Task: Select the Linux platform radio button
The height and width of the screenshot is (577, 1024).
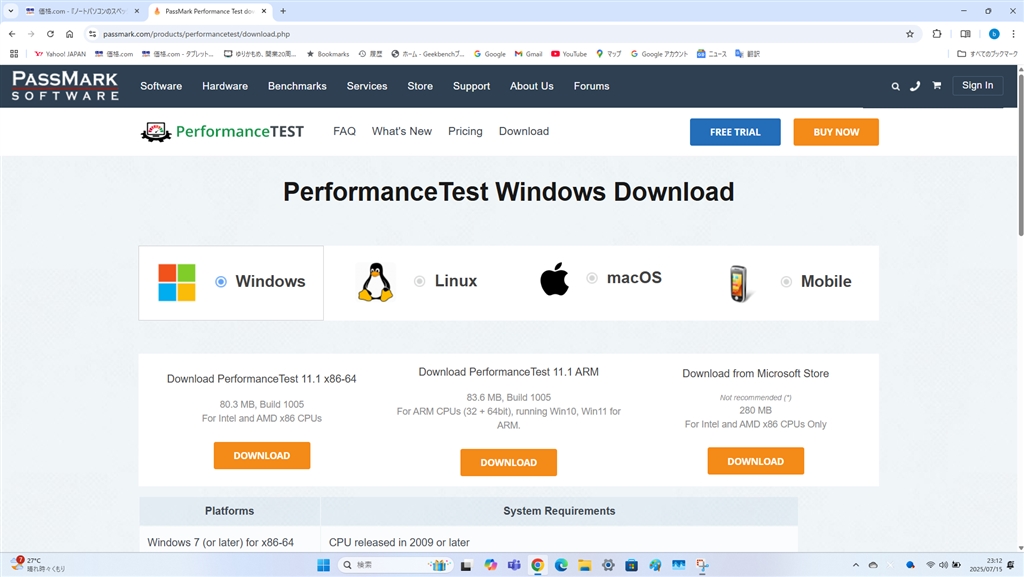Action: point(419,281)
